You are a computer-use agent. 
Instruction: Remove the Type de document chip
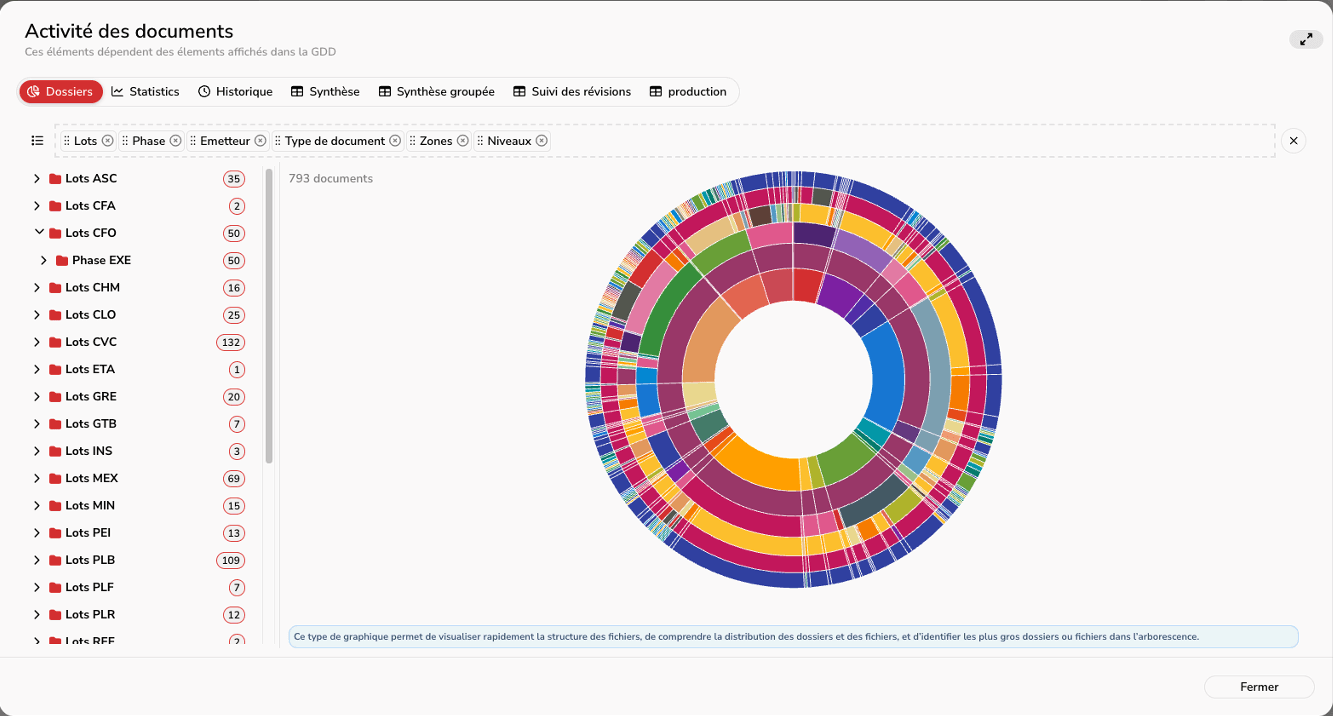[x=395, y=141]
